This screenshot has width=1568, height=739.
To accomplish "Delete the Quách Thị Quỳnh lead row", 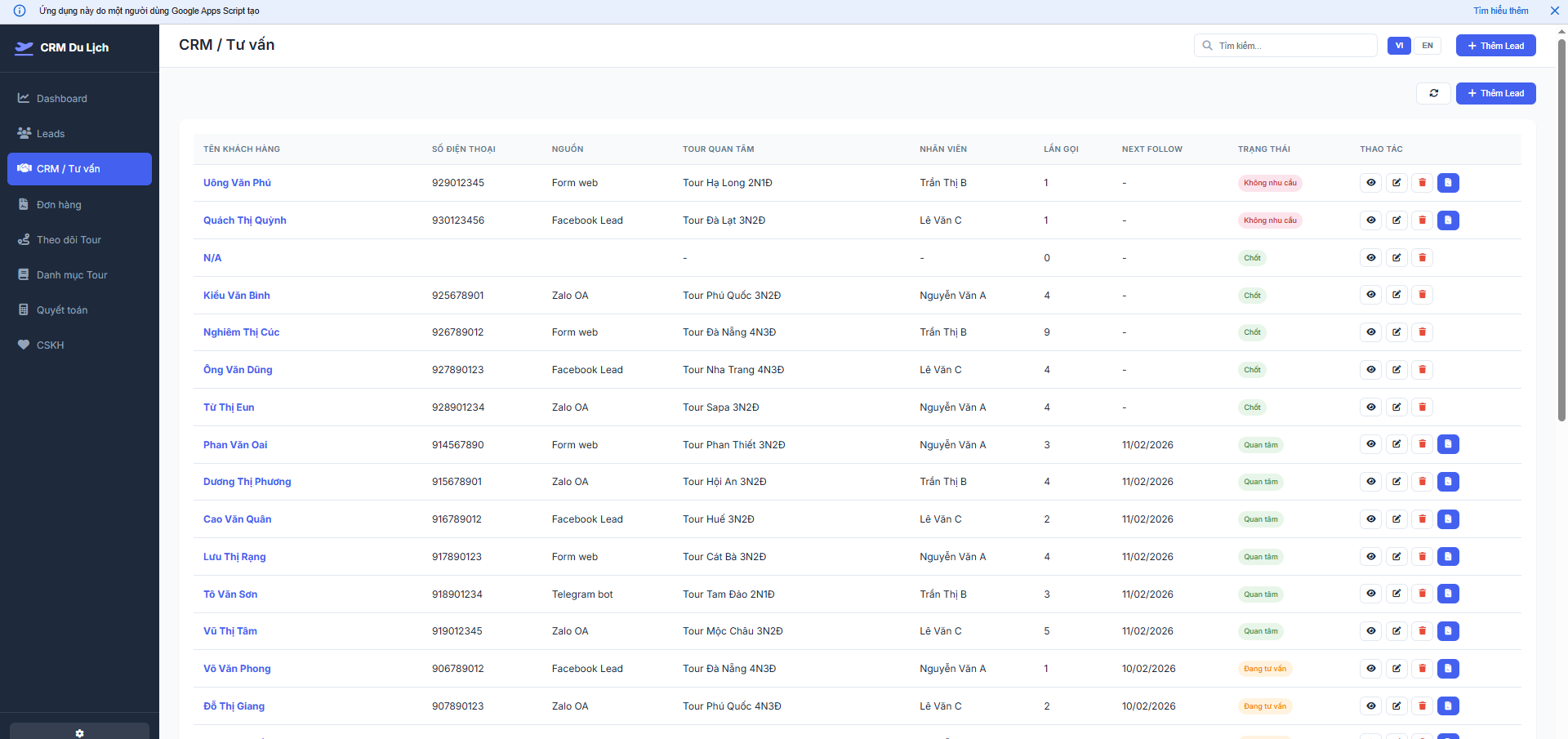I will click(1422, 220).
